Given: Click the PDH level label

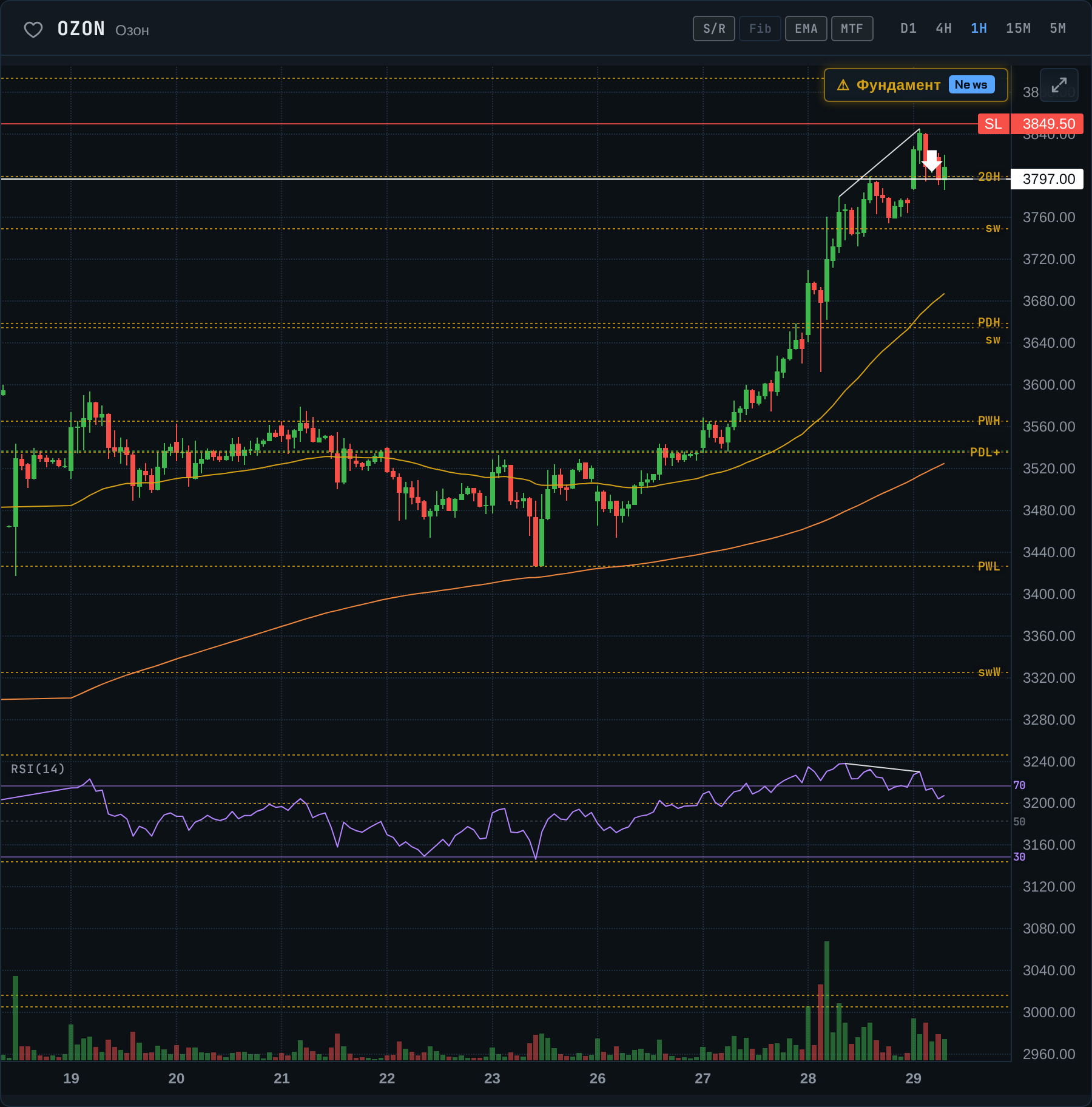Looking at the screenshot, I should (989, 322).
